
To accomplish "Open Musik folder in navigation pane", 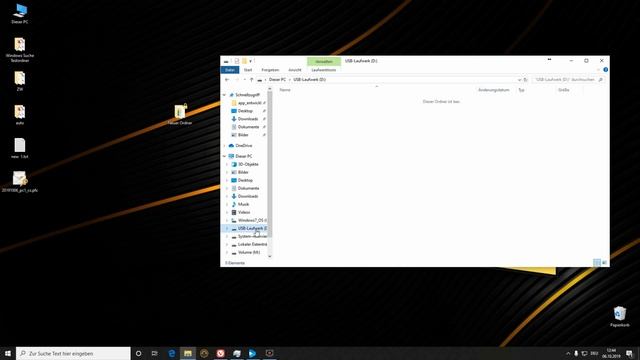I will coord(243,204).
